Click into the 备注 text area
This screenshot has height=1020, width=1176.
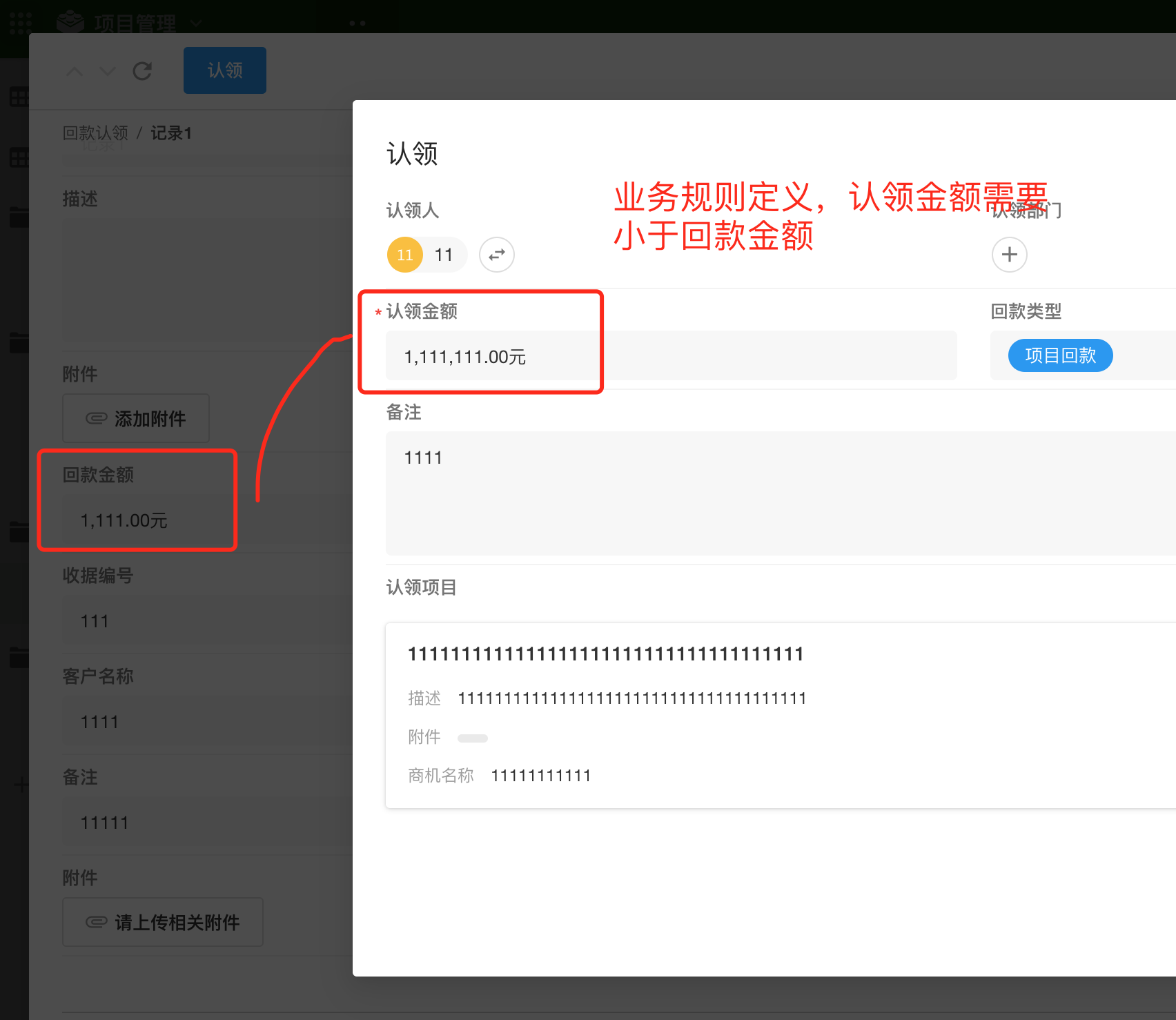780,493
